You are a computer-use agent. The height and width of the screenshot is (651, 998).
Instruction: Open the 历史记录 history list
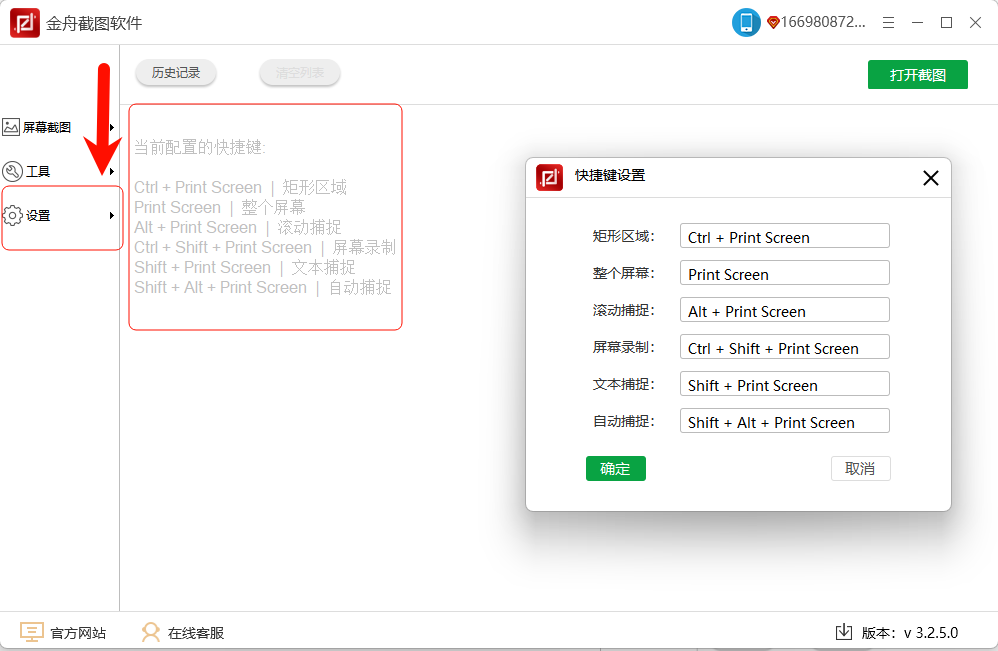(176, 72)
